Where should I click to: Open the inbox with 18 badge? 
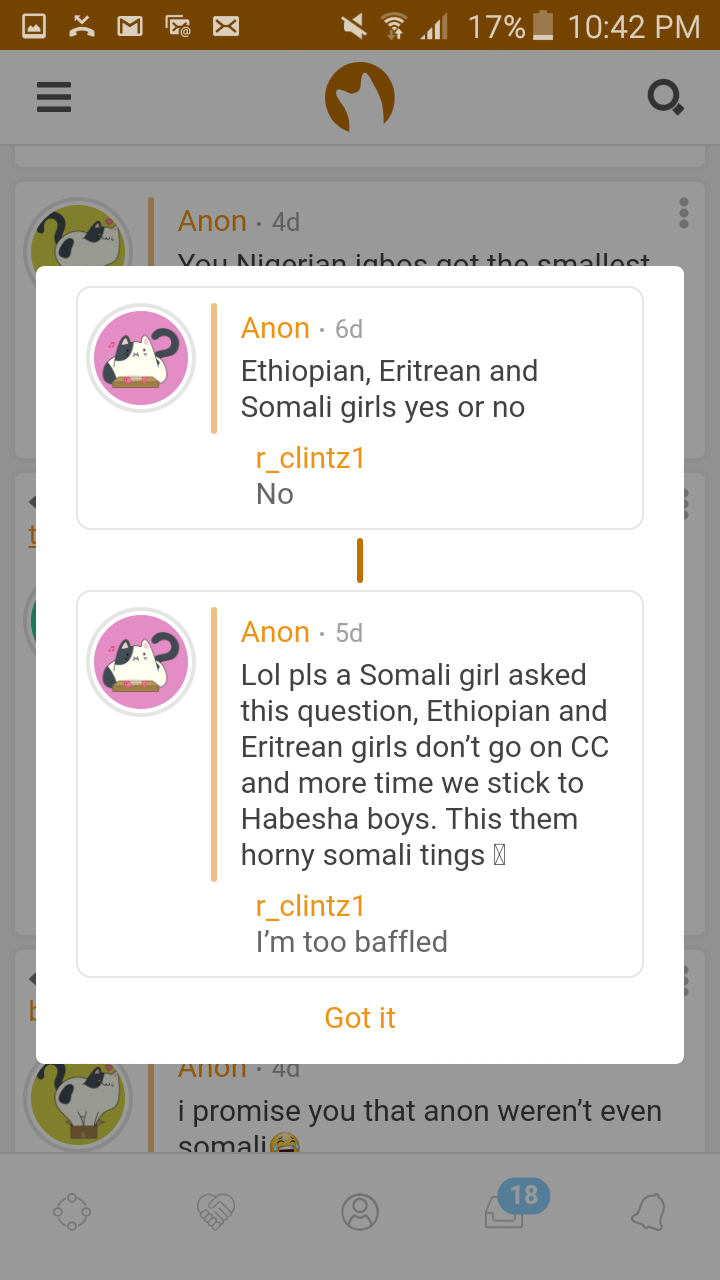pyautogui.click(x=505, y=1211)
